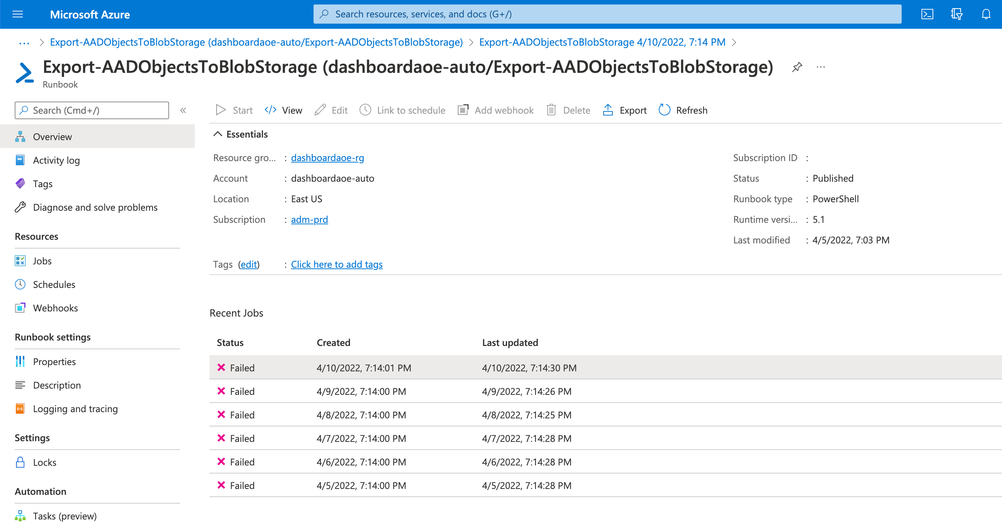Image resolution: width=1002 pixels, height=528 pixels.
Task: Open the notifications bell
Action: click(x=986, y=14)
